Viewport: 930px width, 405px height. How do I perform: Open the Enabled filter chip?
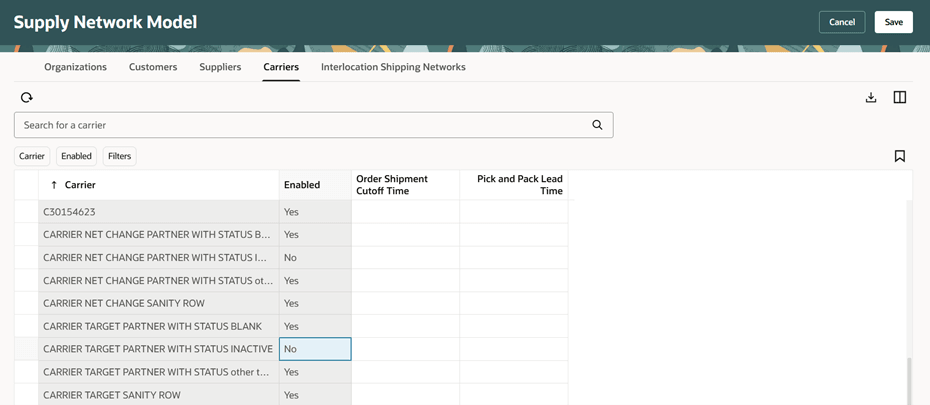76,156
